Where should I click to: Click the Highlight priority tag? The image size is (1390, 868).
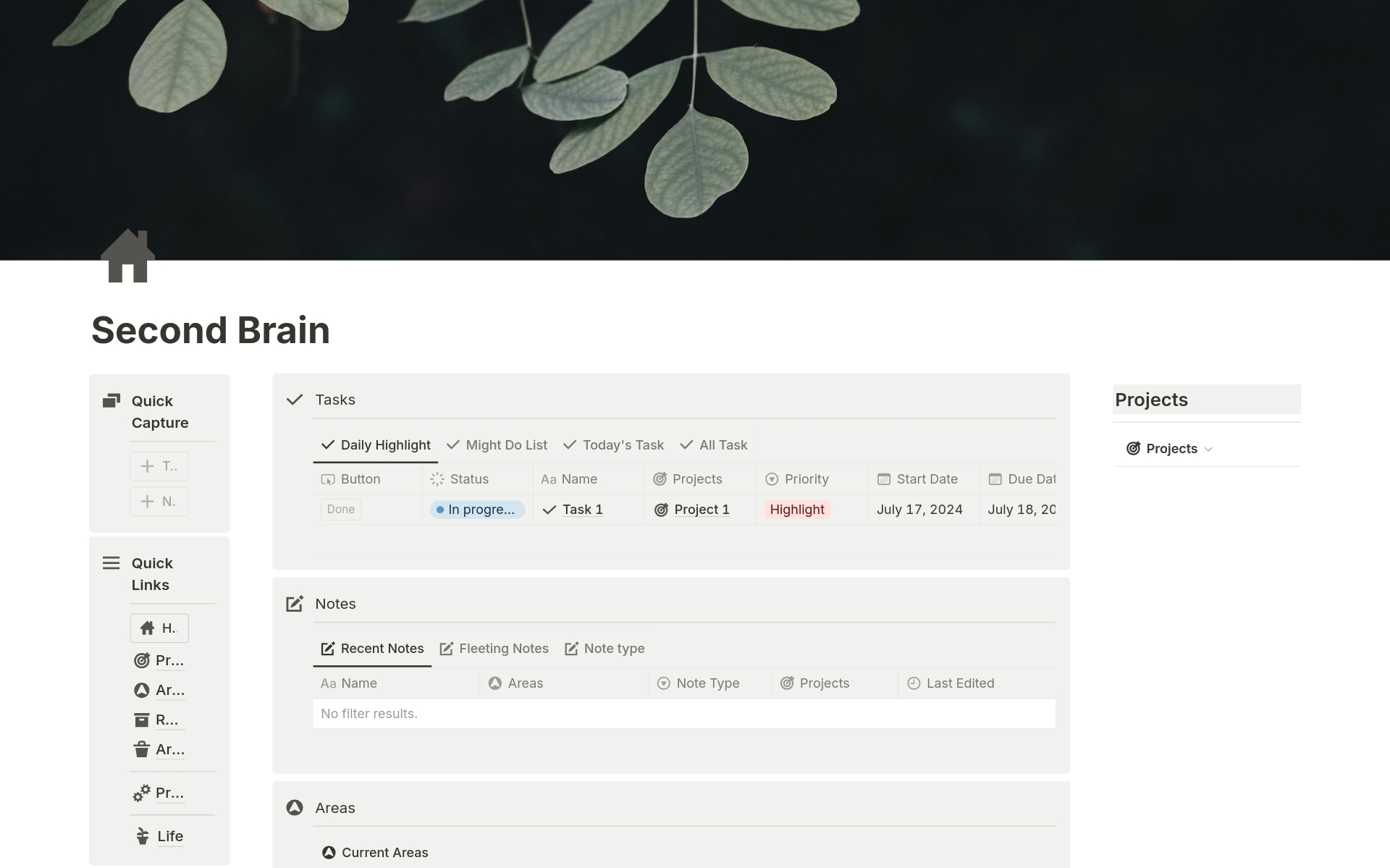pyautogui.click(x=796, y=510)
